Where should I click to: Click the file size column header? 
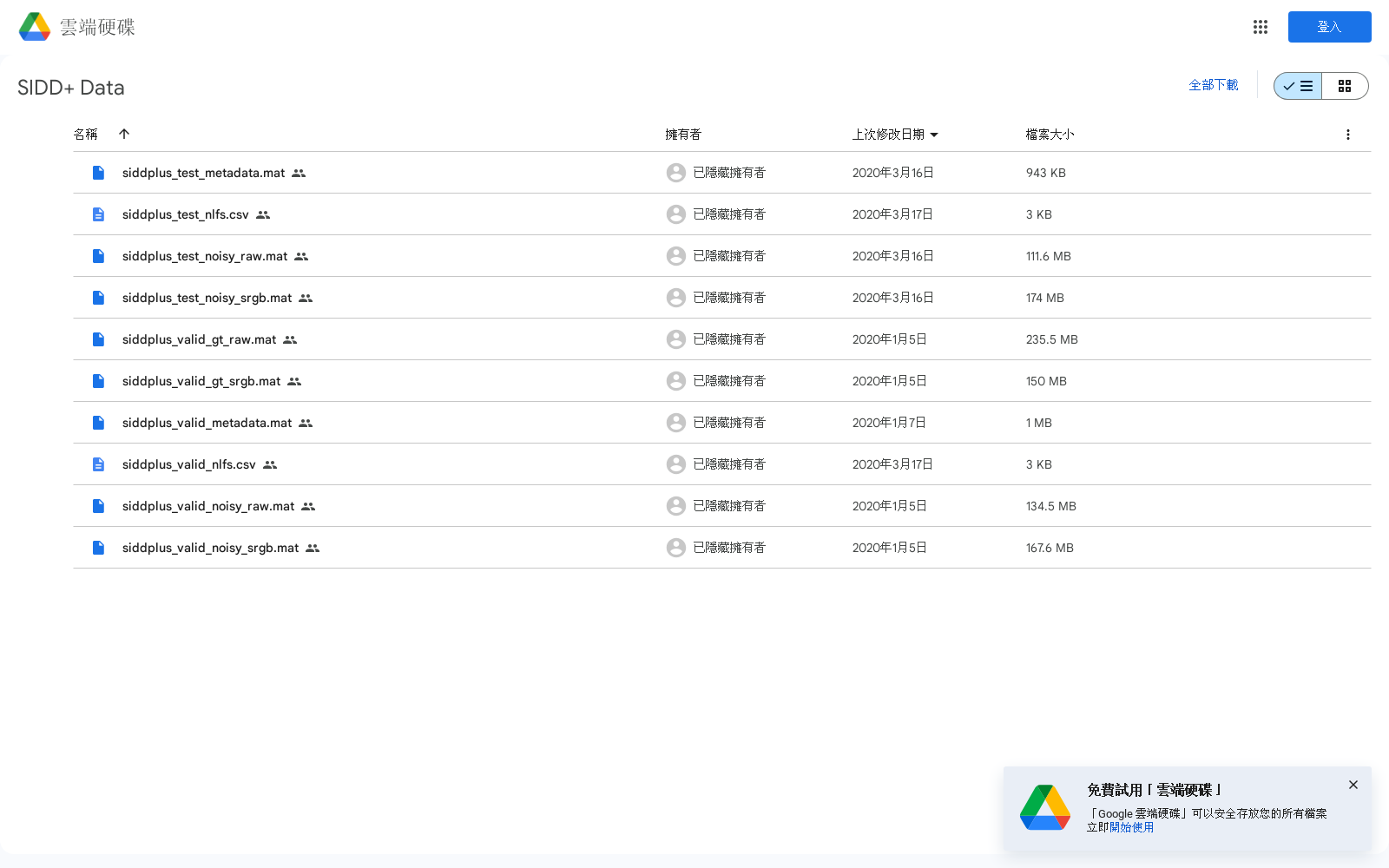[1050, 135]
